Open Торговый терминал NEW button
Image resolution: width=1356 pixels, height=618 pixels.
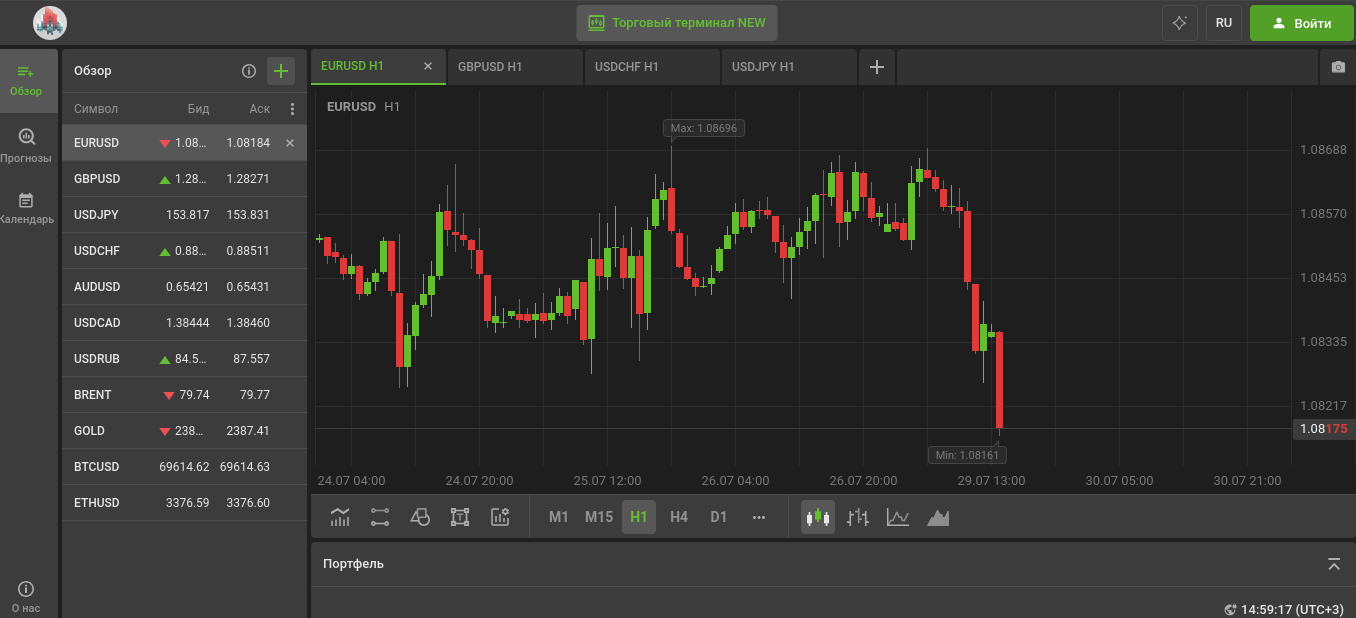point(677,23)
